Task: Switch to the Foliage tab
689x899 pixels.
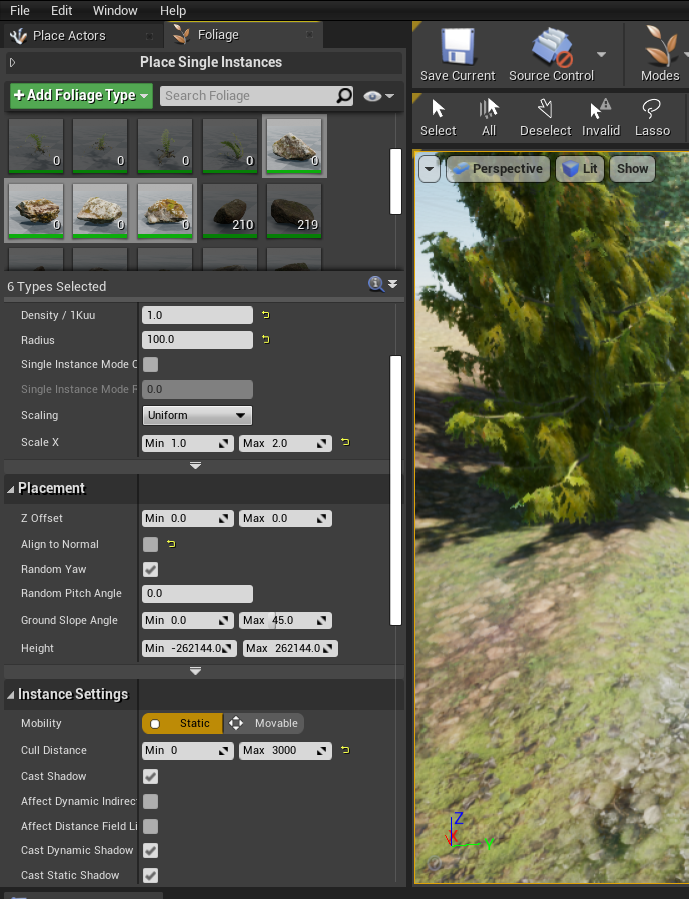Action: tap(244, 35)
